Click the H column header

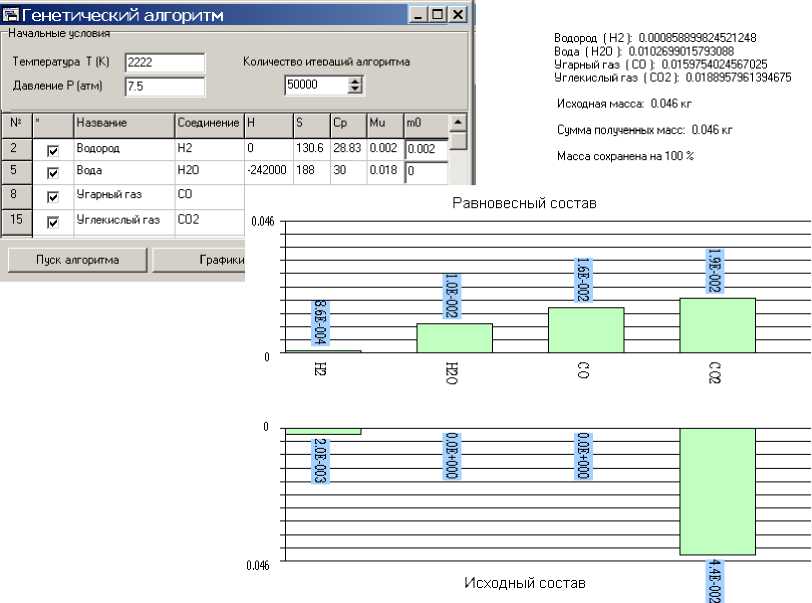point(269,125)
